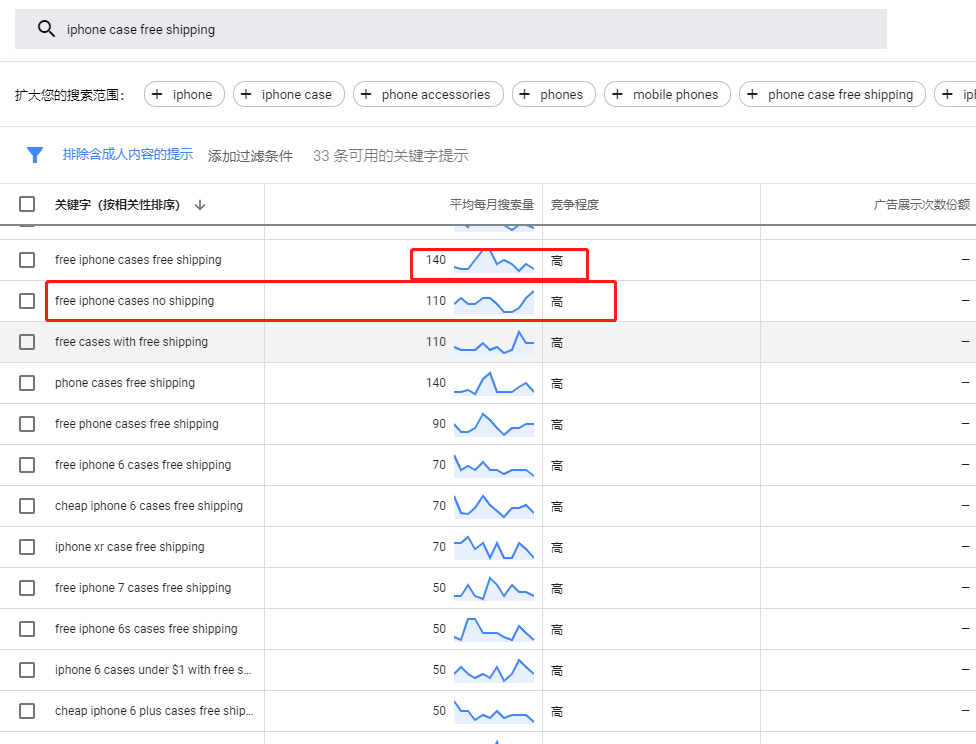
Task: Check the 'free iphone cases free shipping' row
Action: (27, 260)
